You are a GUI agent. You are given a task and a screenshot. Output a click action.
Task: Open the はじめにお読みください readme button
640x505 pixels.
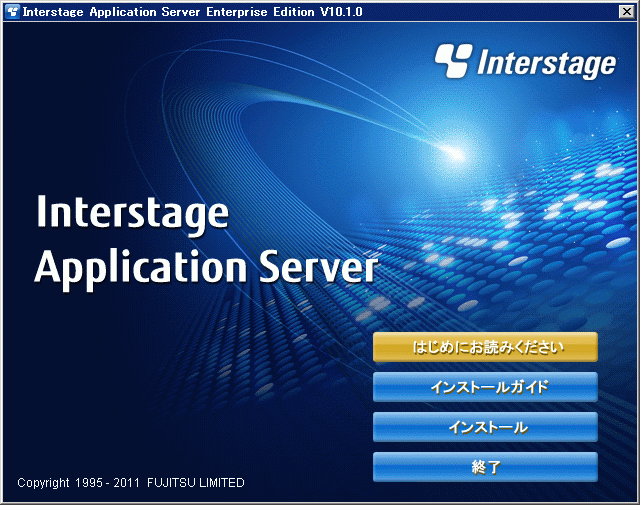485,347
